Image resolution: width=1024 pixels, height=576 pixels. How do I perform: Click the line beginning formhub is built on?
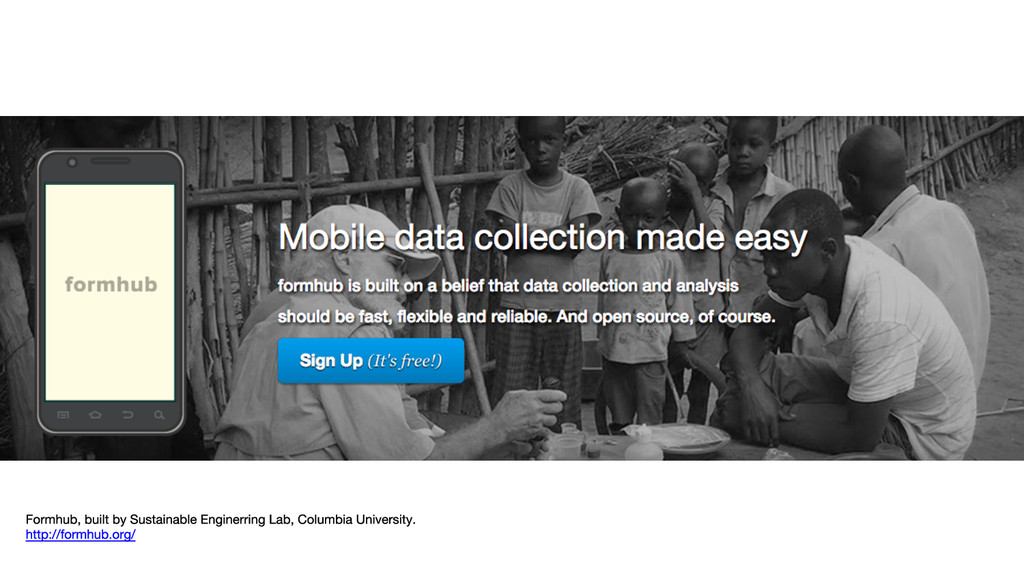pyautogui.click(x=508, y=285)
